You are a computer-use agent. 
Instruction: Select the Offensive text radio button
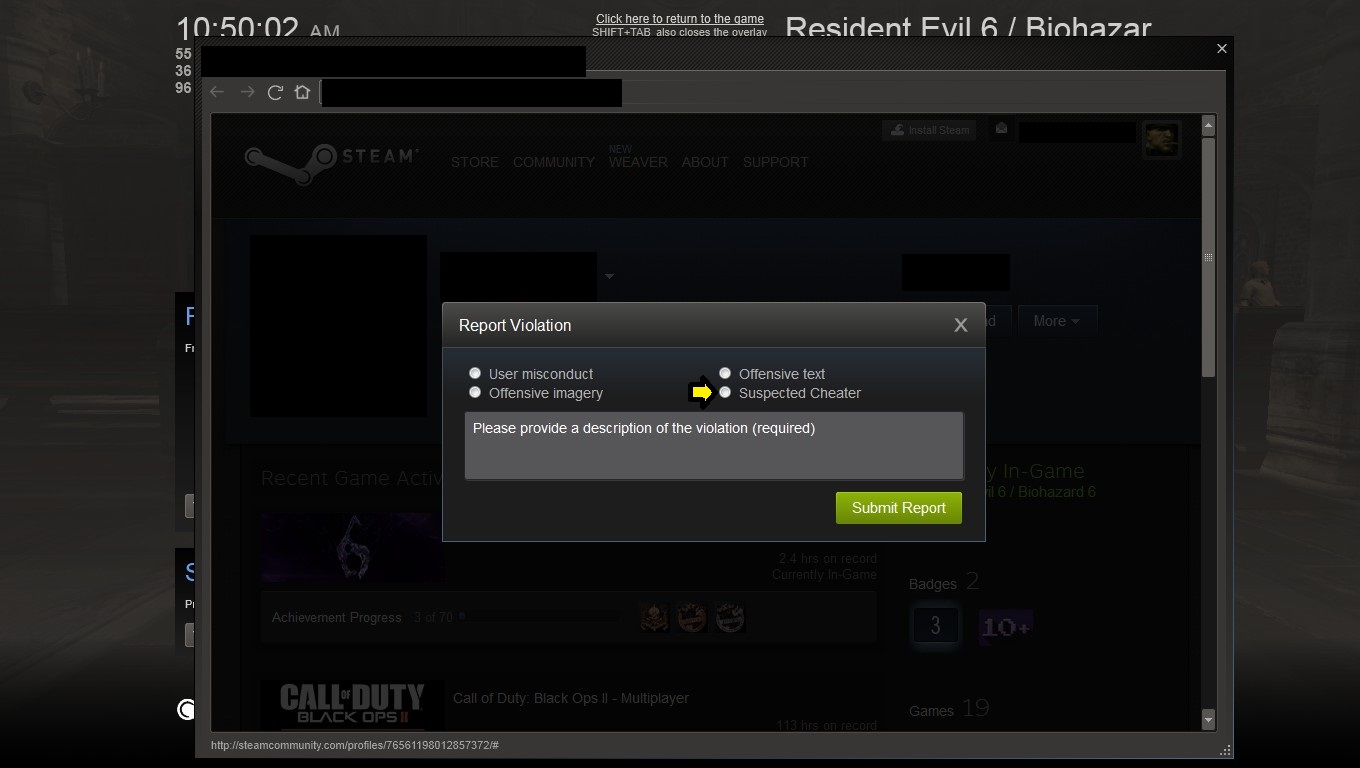tap(725, 373)
